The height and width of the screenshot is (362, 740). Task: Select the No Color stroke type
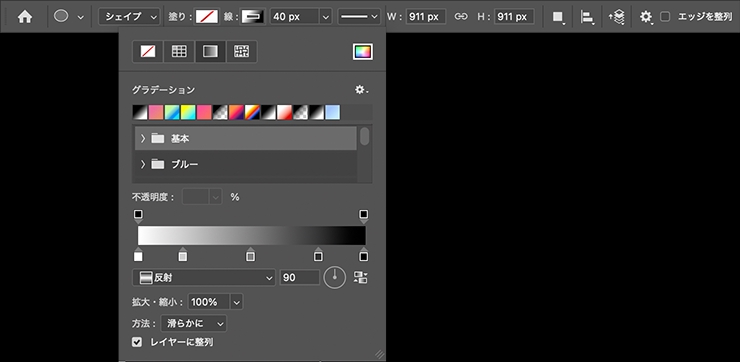(148, 51)
